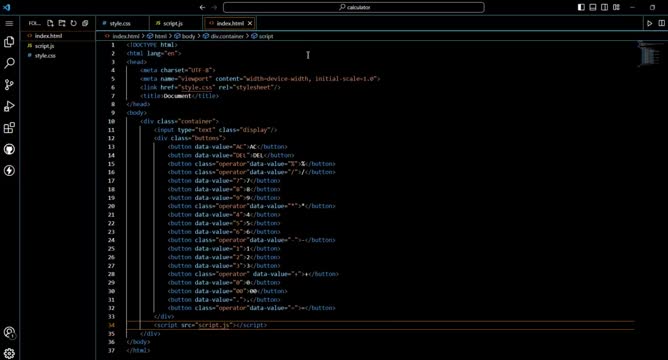Refresh the explorer file list
The image size is (668, 360).
[x=73, y=23]
